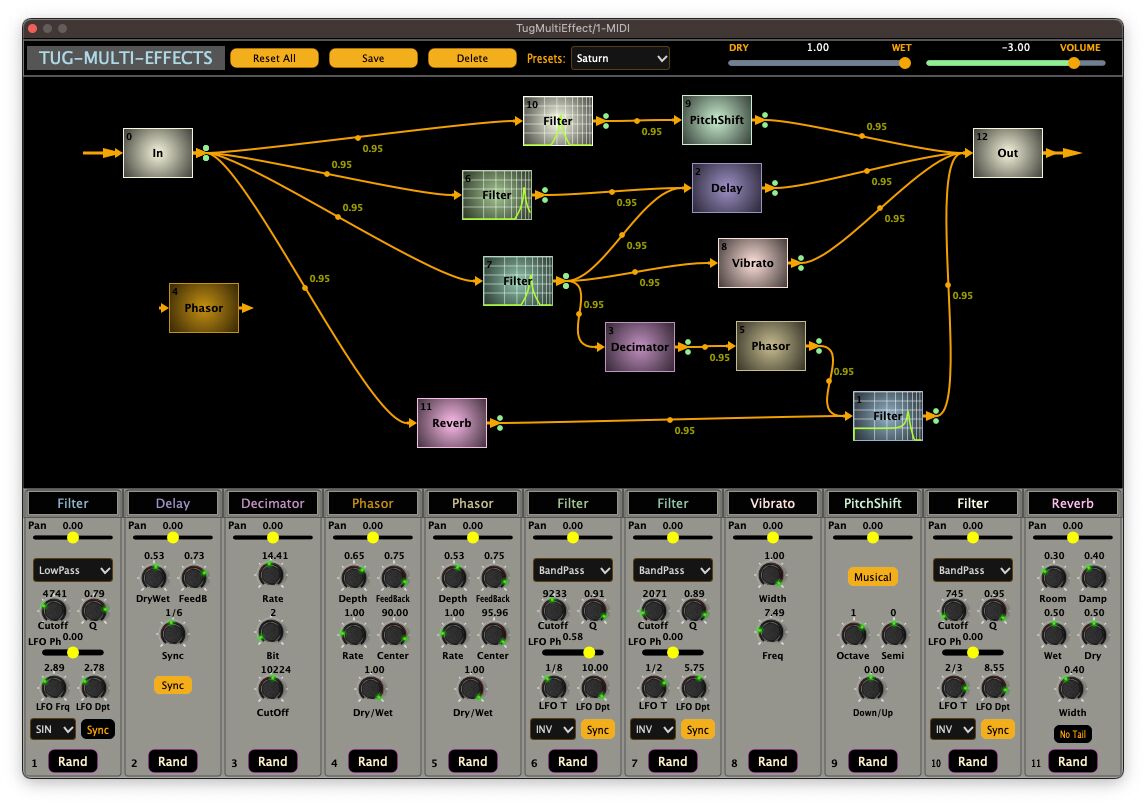Click Rand on the Reverb channel strip

[1072, 761]
